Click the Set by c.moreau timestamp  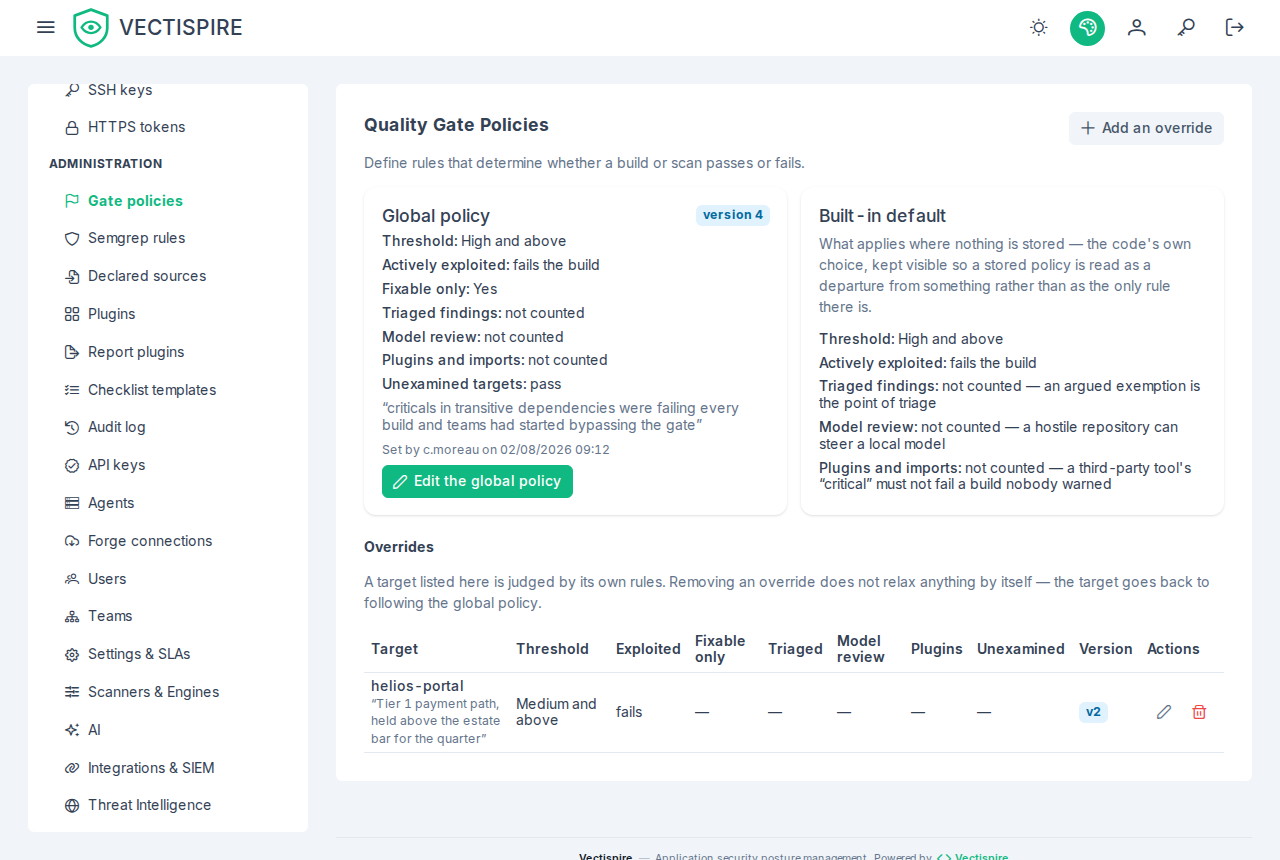point(496,450)
